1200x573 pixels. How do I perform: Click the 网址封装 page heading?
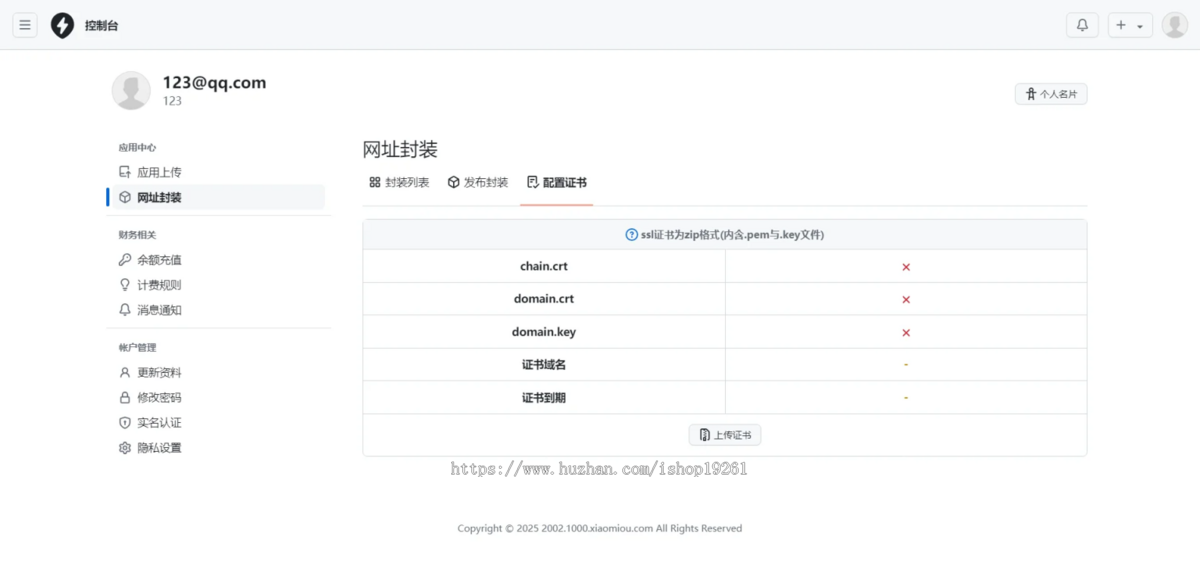[x=400, y=150]
